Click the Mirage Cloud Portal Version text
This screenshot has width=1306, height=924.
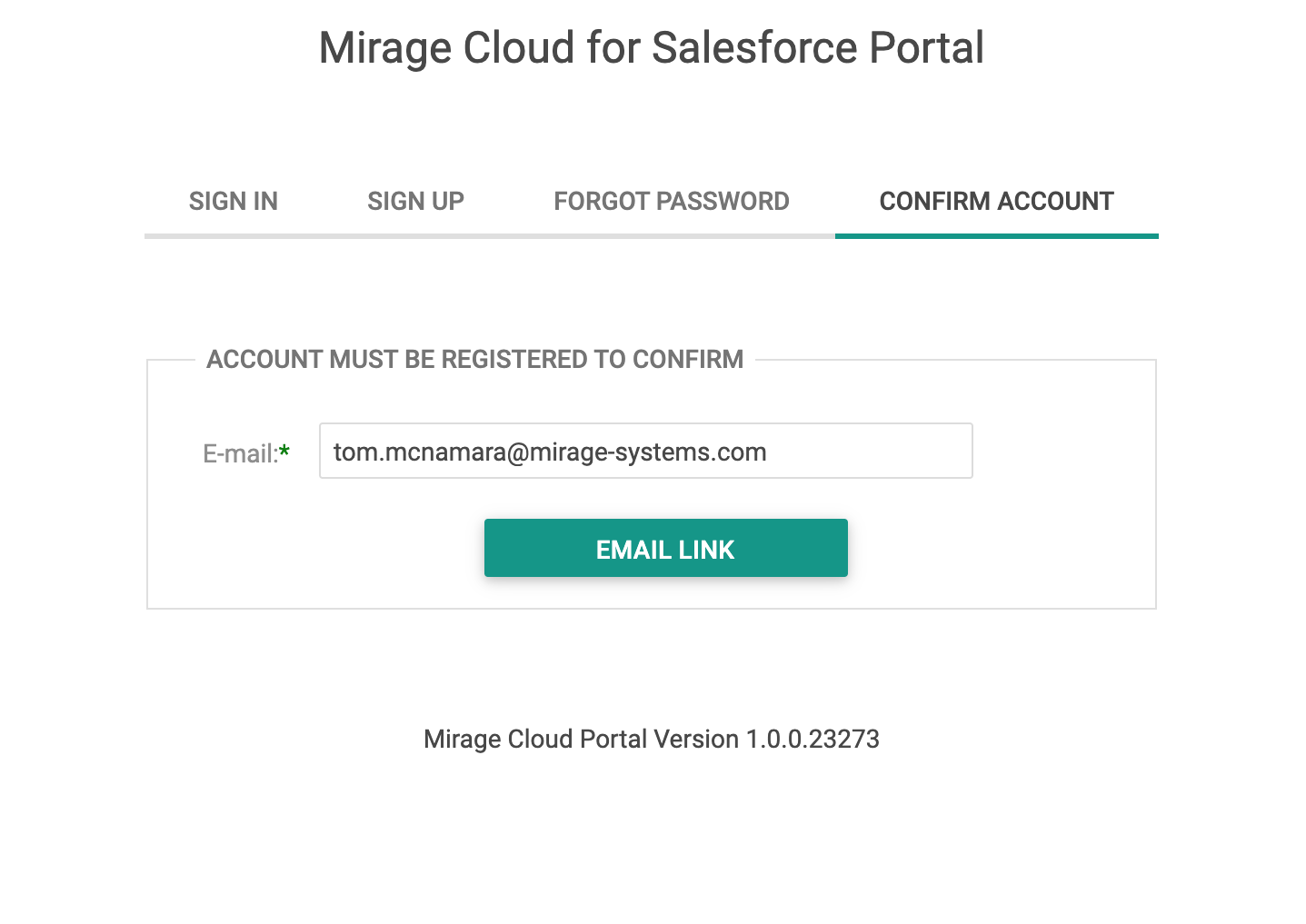[652, 739]
